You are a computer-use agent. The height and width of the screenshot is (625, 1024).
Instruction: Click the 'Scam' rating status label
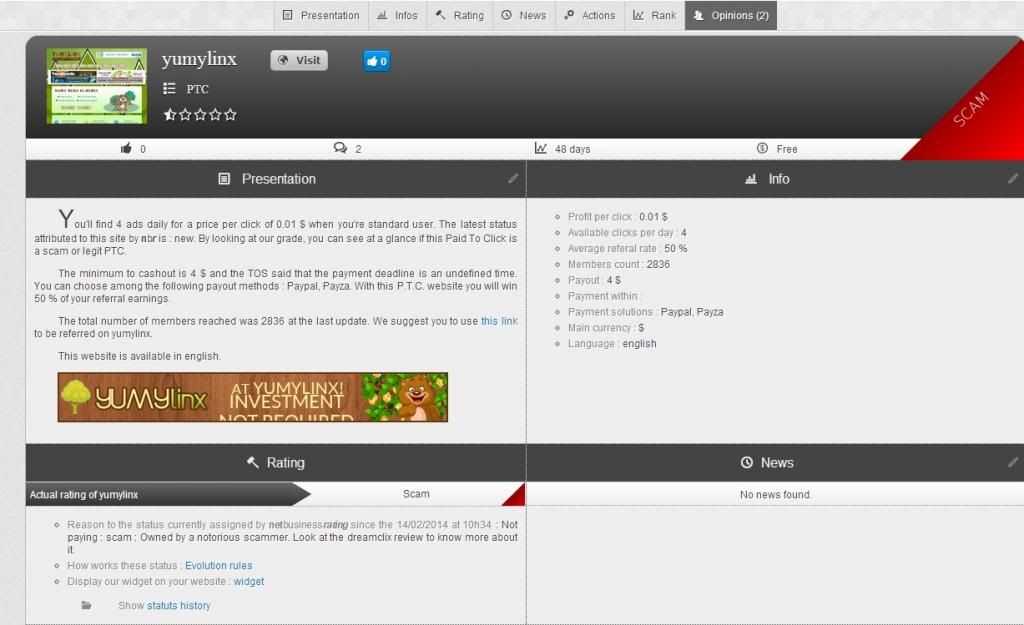point(416,494)
